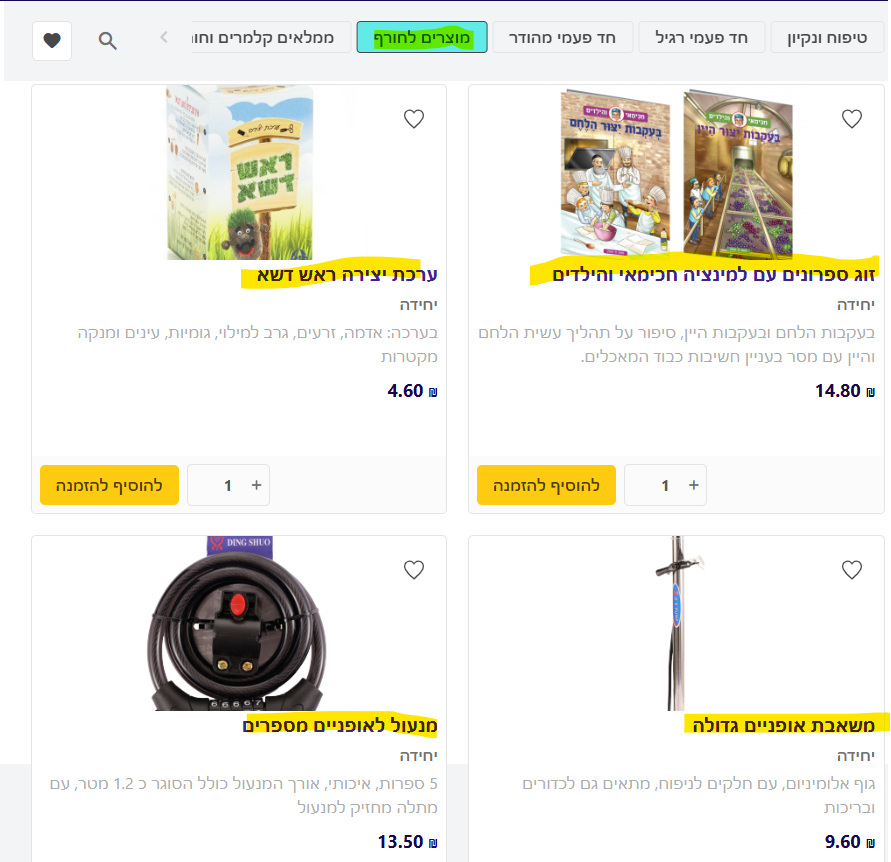Image resolution: width=891 pixels, height=862 pixels.
Task: Click the search magnifier icon
Action: [x=108, y=41]
